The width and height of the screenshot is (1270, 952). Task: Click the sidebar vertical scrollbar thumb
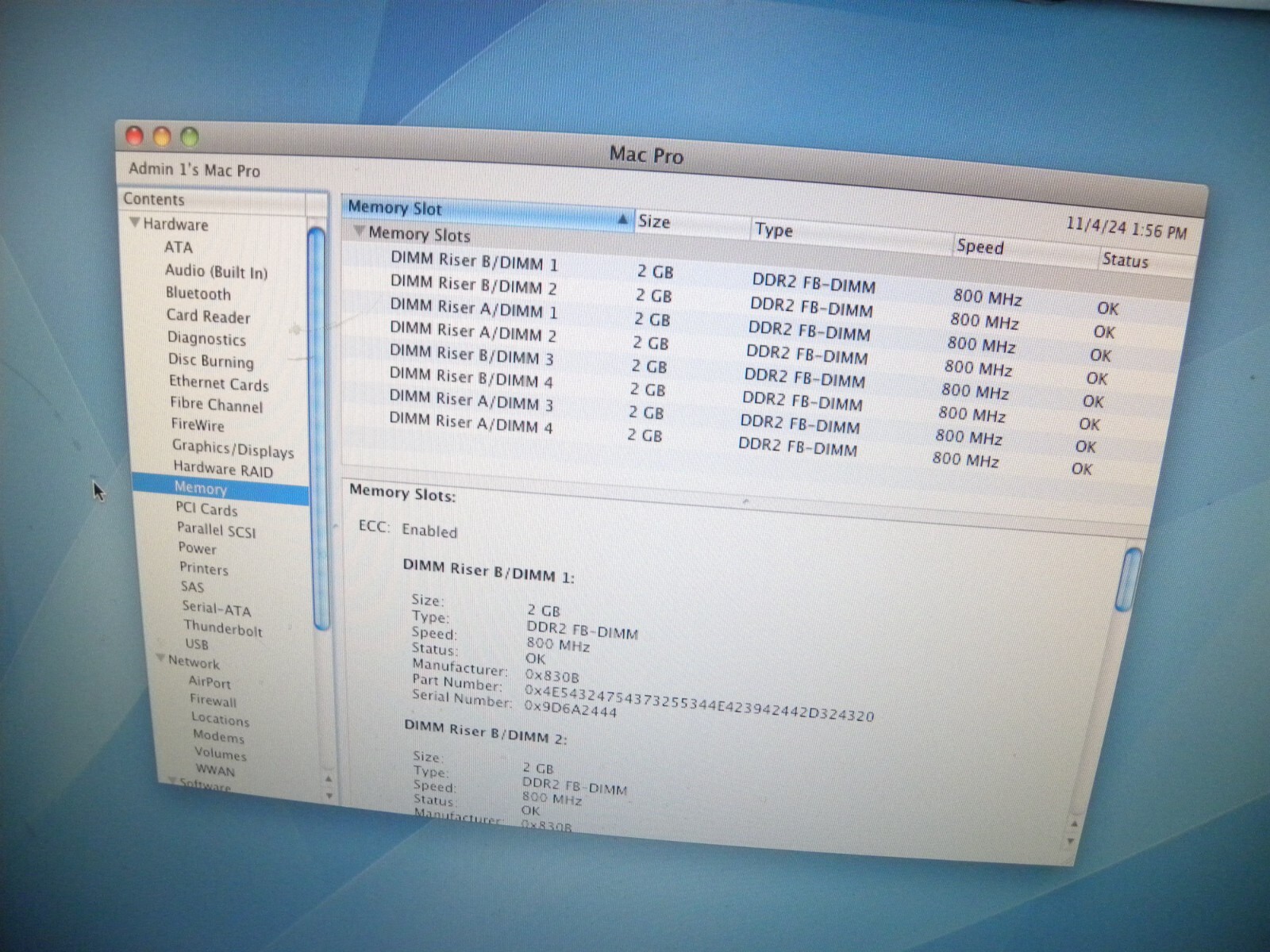[317, 428]
